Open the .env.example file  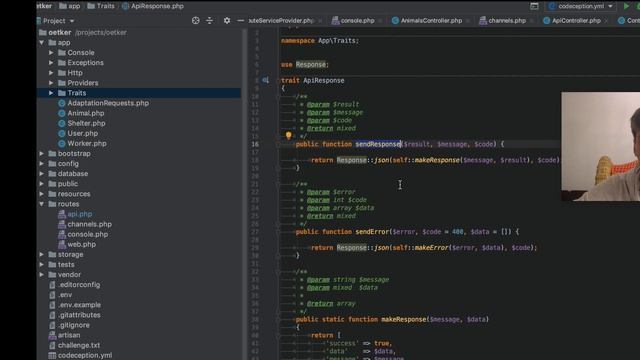click(x=75, y=305)
